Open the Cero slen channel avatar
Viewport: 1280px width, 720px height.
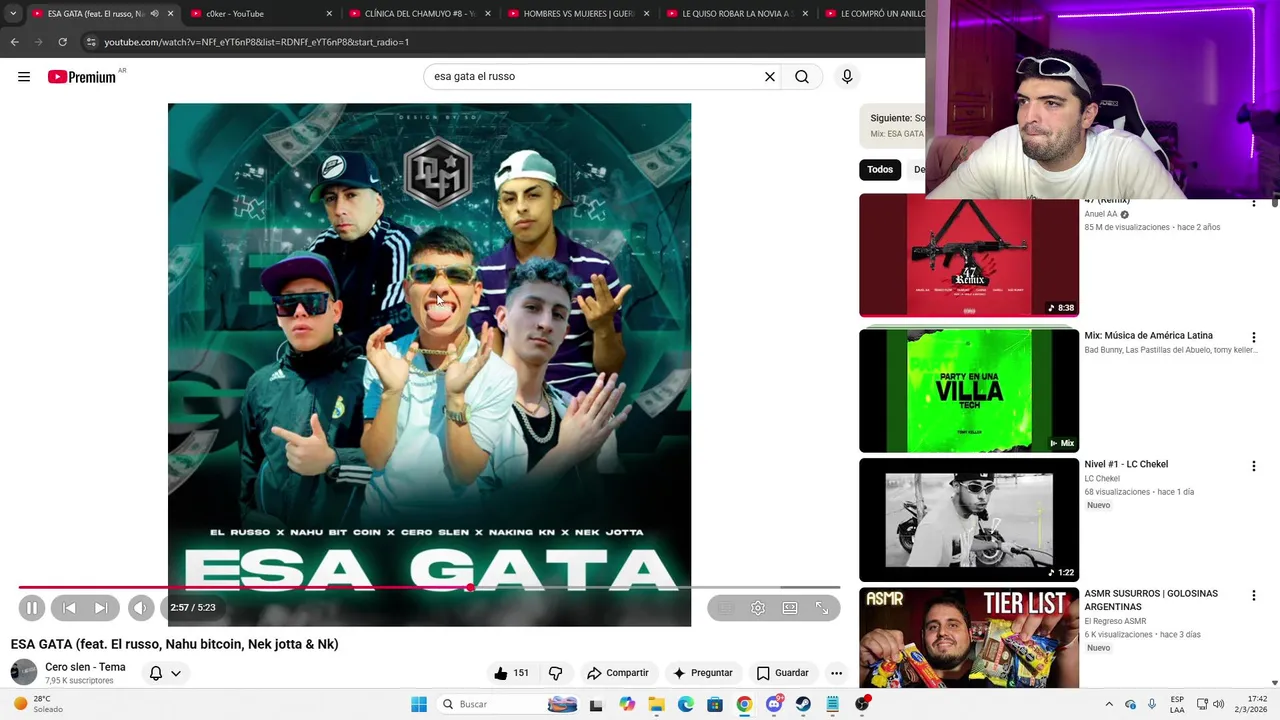pyautogui.click(x=24, y=672)
